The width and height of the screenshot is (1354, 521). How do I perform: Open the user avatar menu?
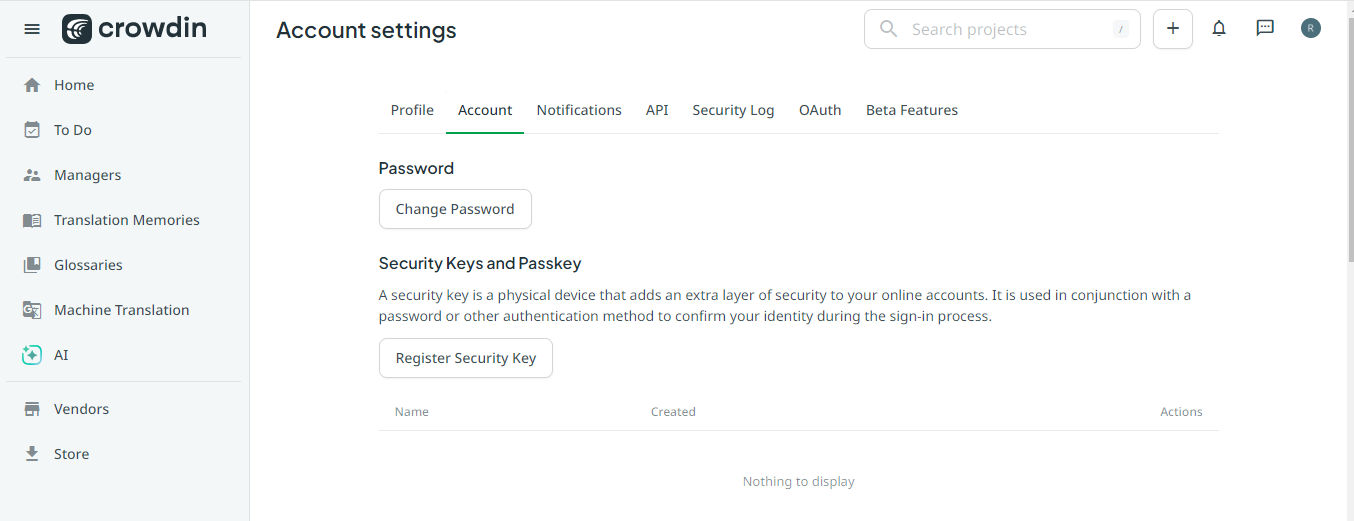pos(1311,29)
